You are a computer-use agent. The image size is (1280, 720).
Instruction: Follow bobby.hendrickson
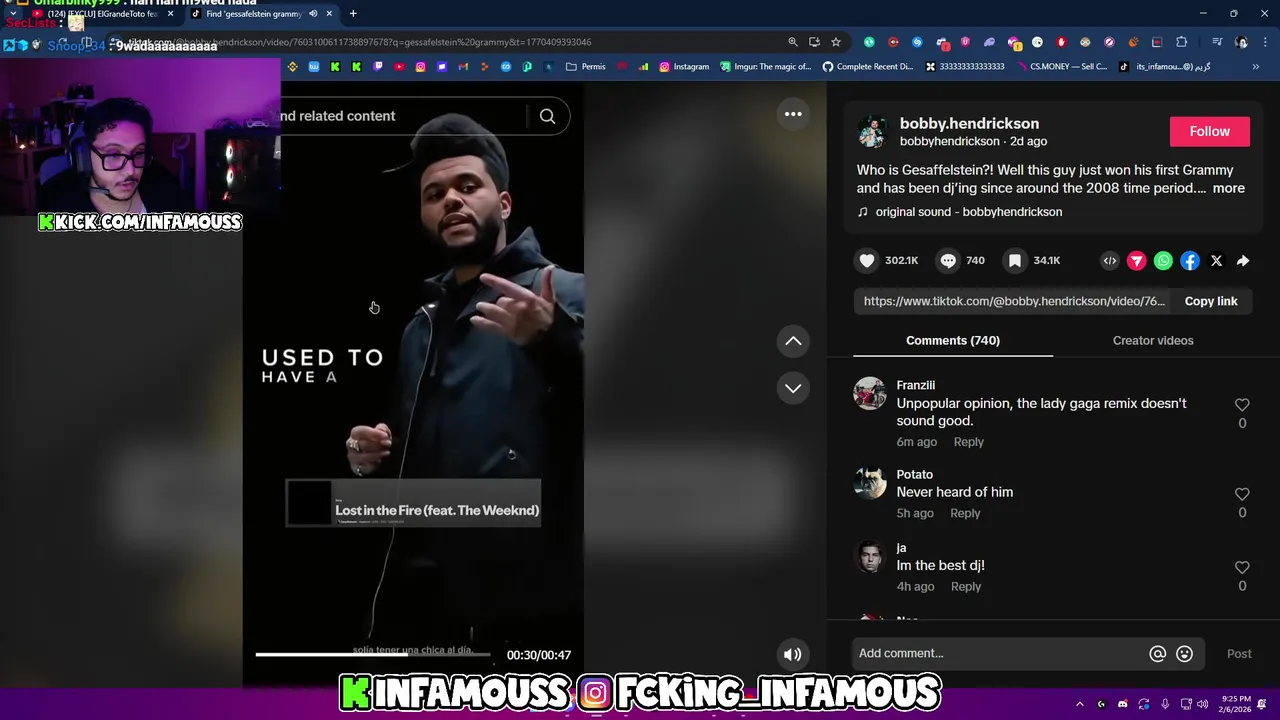[1210, 132]
